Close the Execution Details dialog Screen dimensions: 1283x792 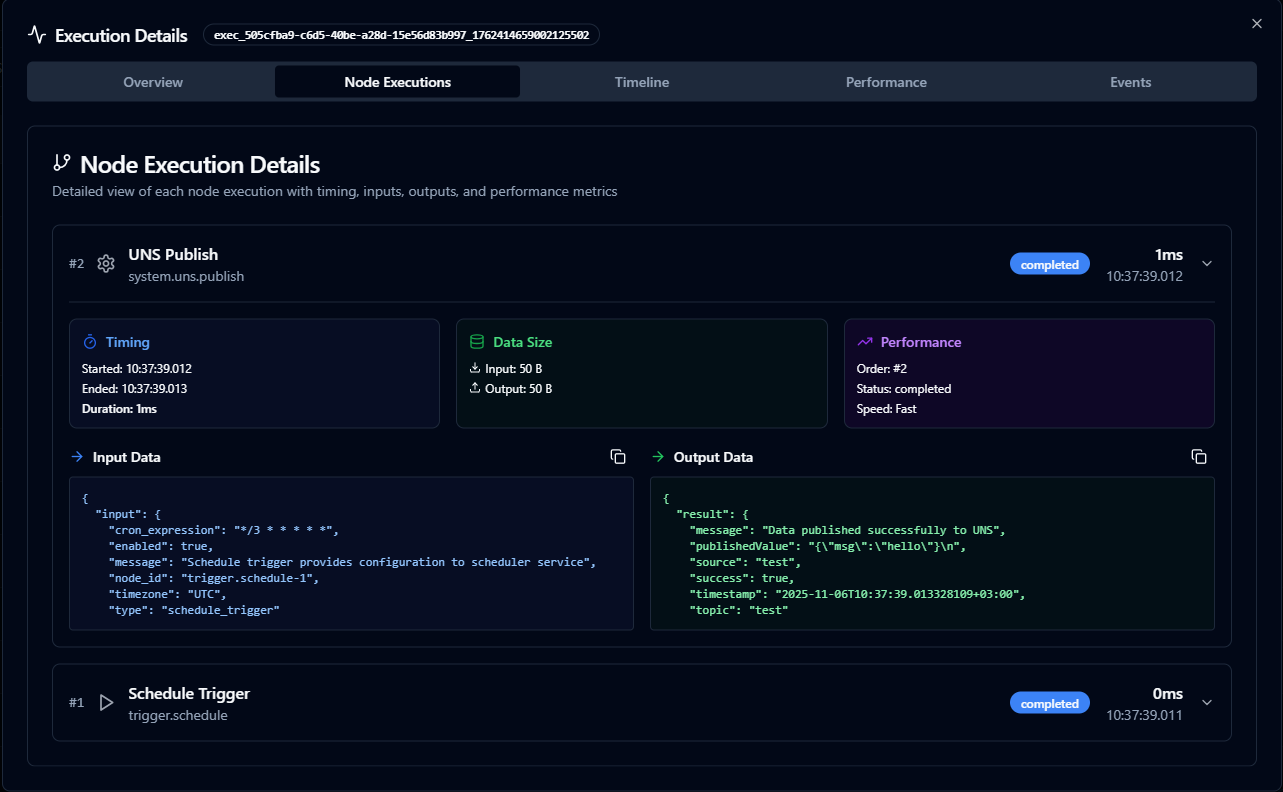coord(1257,24)
